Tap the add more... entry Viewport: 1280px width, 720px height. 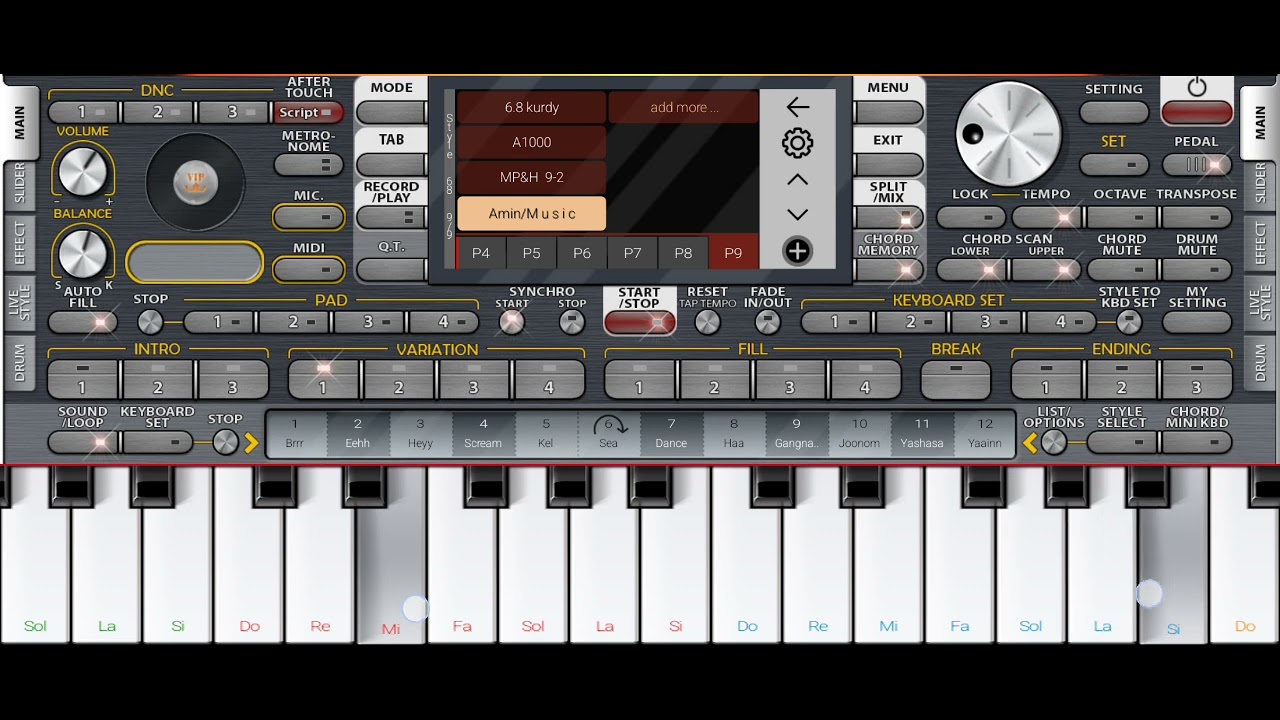(684, 107)
